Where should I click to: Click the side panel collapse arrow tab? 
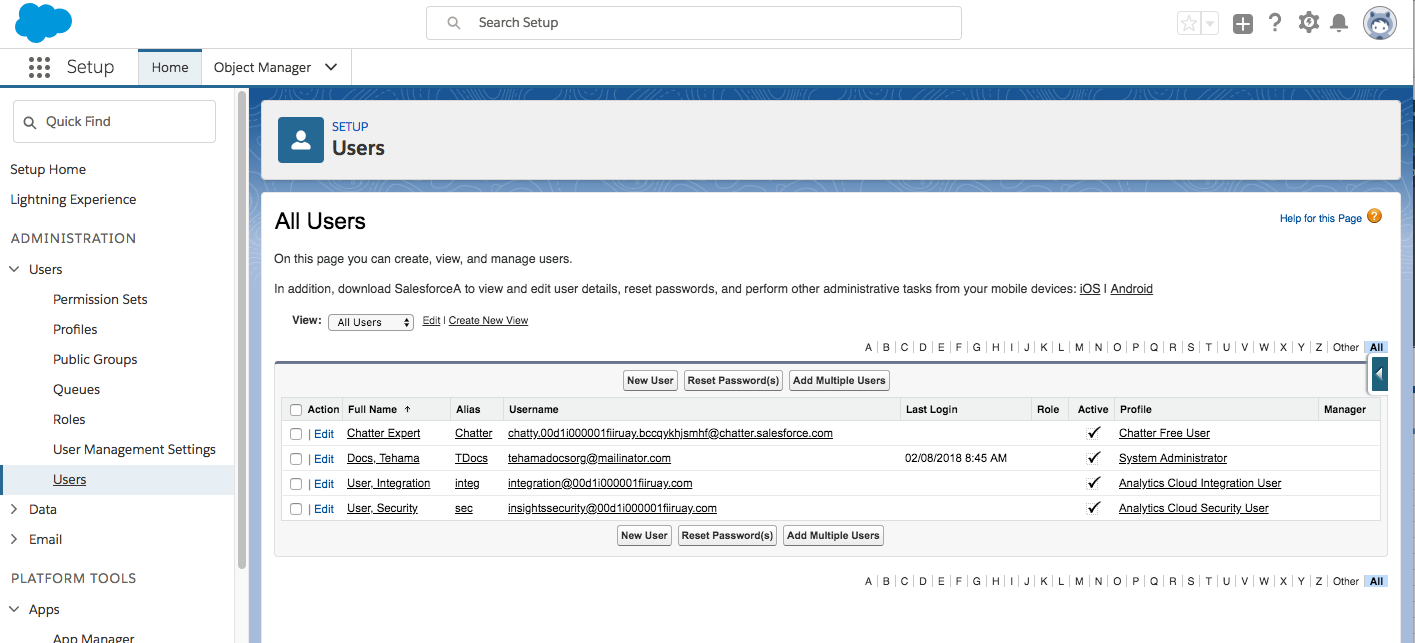1378,374
